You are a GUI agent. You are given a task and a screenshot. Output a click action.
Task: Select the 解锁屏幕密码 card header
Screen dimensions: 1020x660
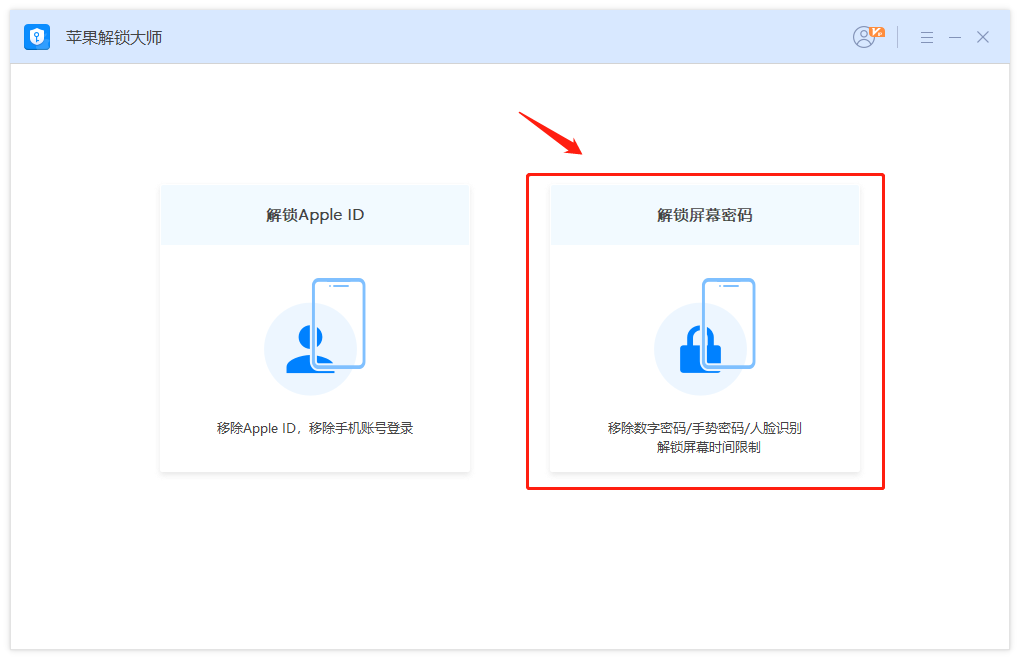coord(705,215)
